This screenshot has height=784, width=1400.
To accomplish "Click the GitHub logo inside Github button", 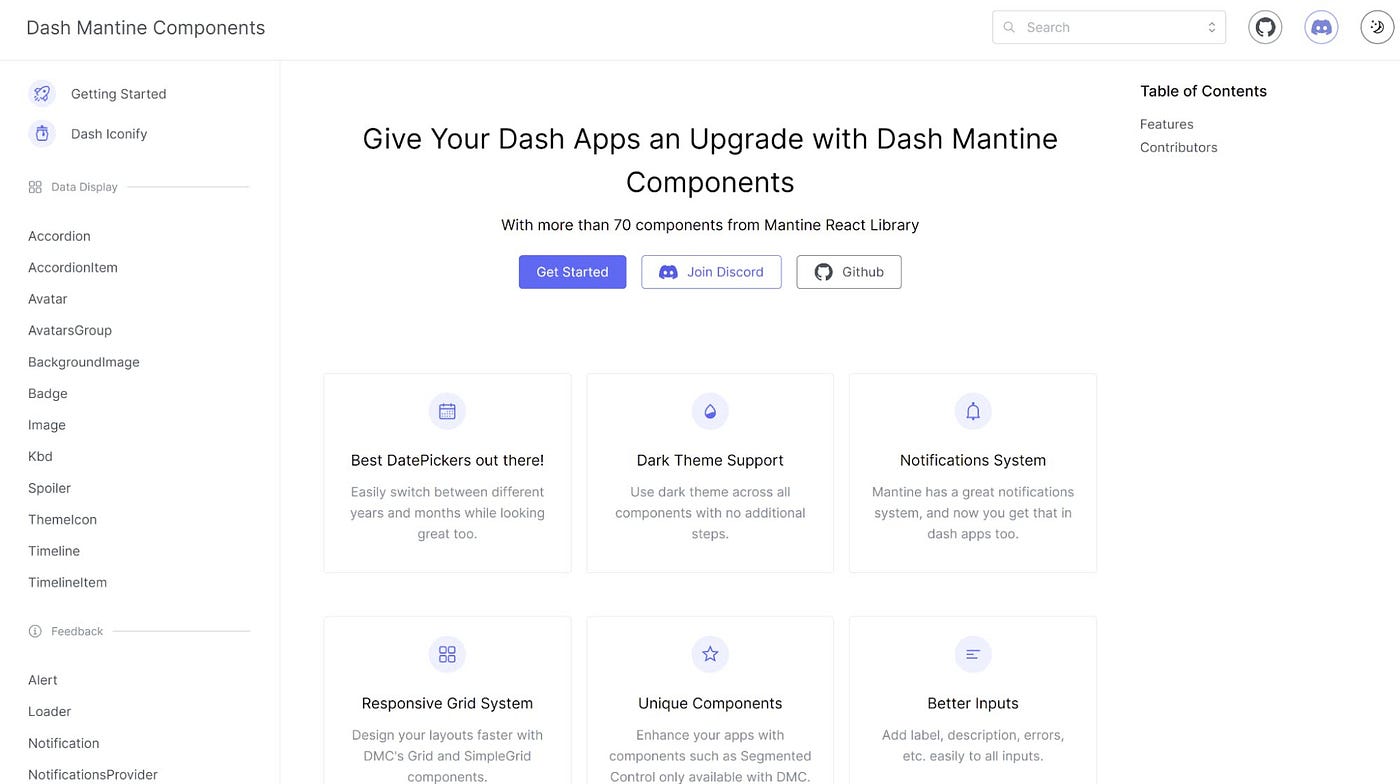I will click(x=823, y=272).
